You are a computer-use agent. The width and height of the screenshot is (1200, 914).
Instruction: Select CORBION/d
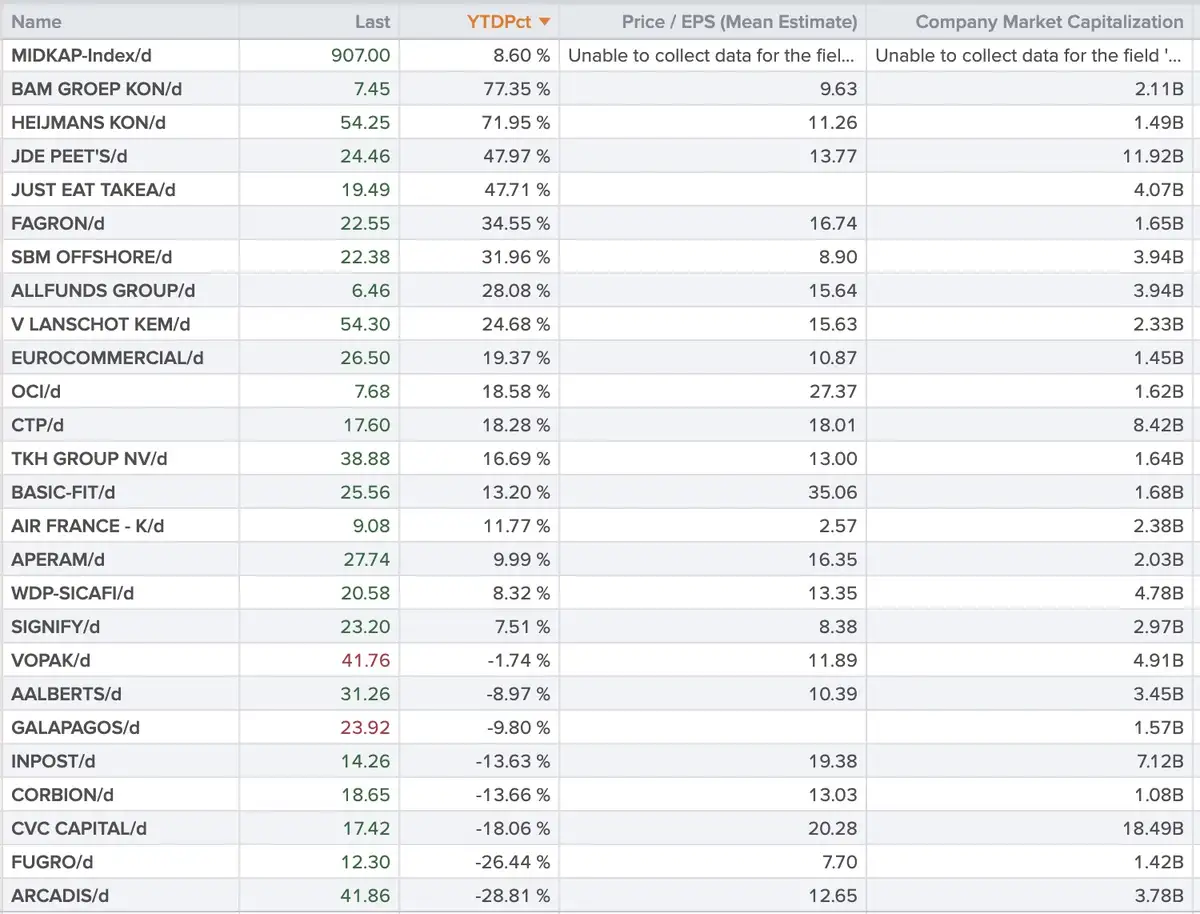pyautogui.click(x=62, y=795)
